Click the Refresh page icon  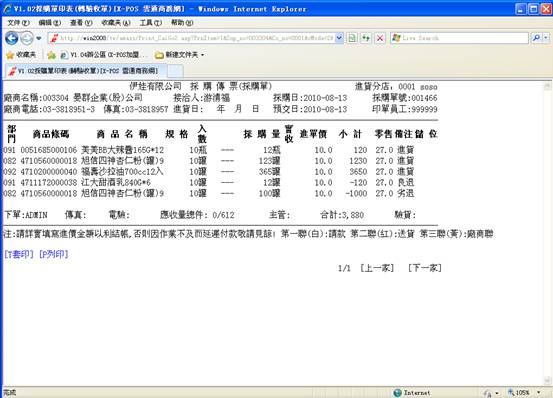point(366,38)
